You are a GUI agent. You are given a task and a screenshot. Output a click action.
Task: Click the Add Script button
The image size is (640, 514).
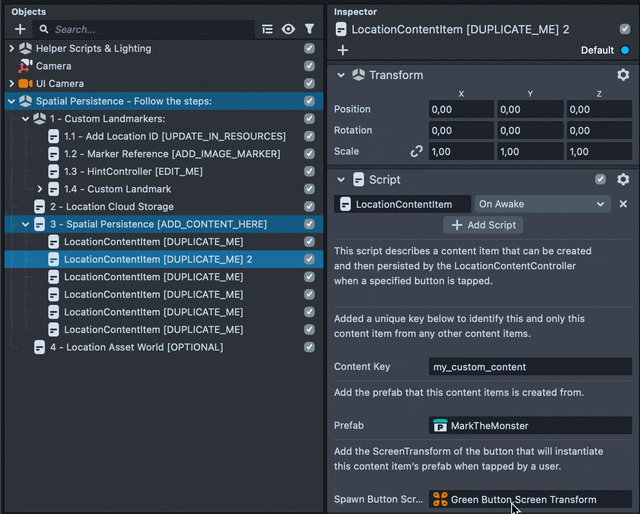pos(483,225)
